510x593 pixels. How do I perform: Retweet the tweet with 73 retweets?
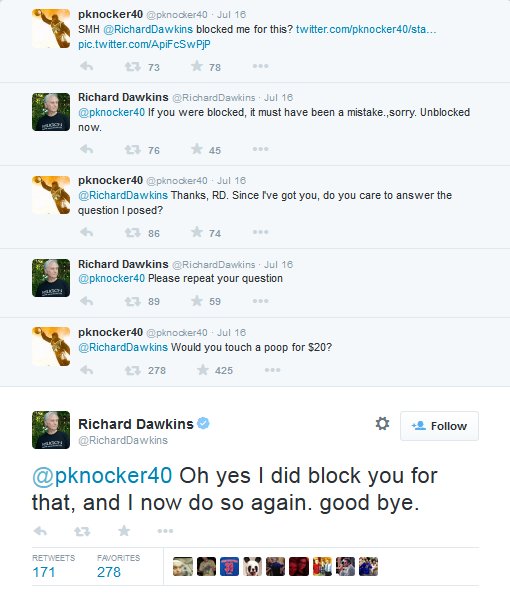tap(133, 67)
